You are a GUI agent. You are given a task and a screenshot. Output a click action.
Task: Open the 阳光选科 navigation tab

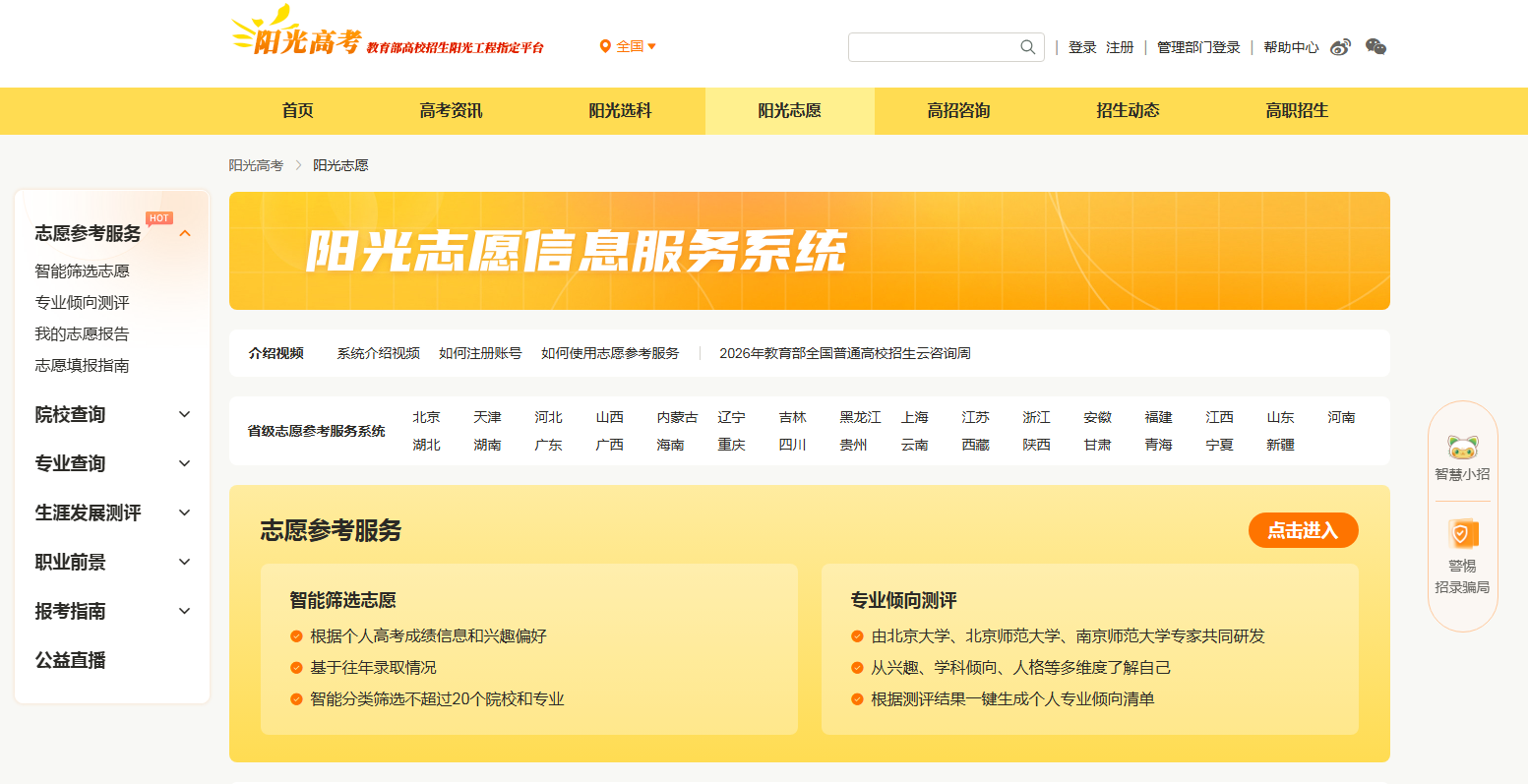621,111
